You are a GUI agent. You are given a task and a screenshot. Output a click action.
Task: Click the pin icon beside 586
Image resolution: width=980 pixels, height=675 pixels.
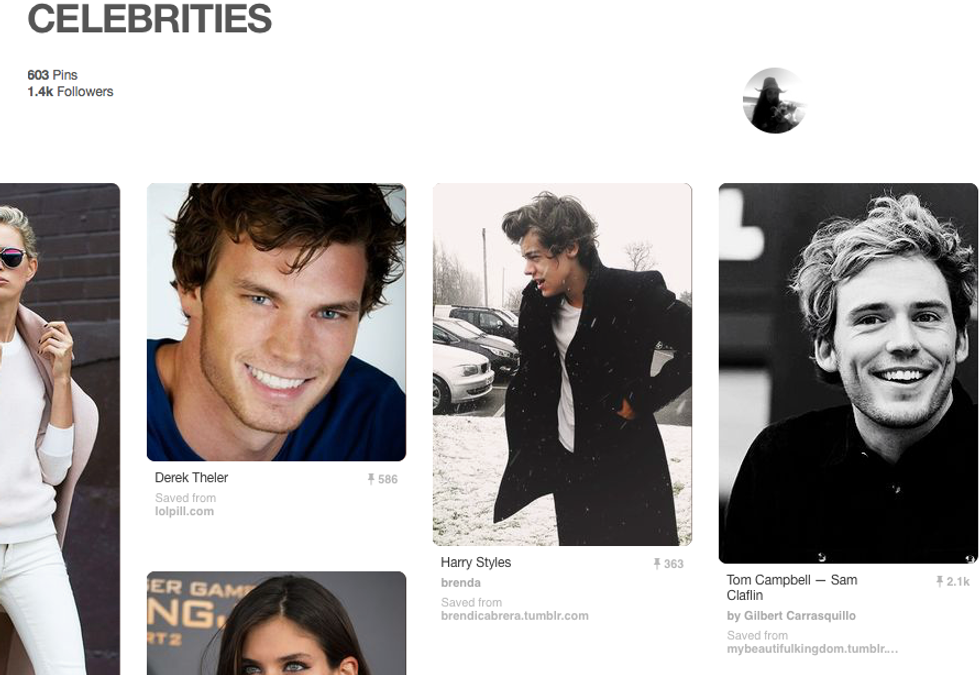click(371, 479)
